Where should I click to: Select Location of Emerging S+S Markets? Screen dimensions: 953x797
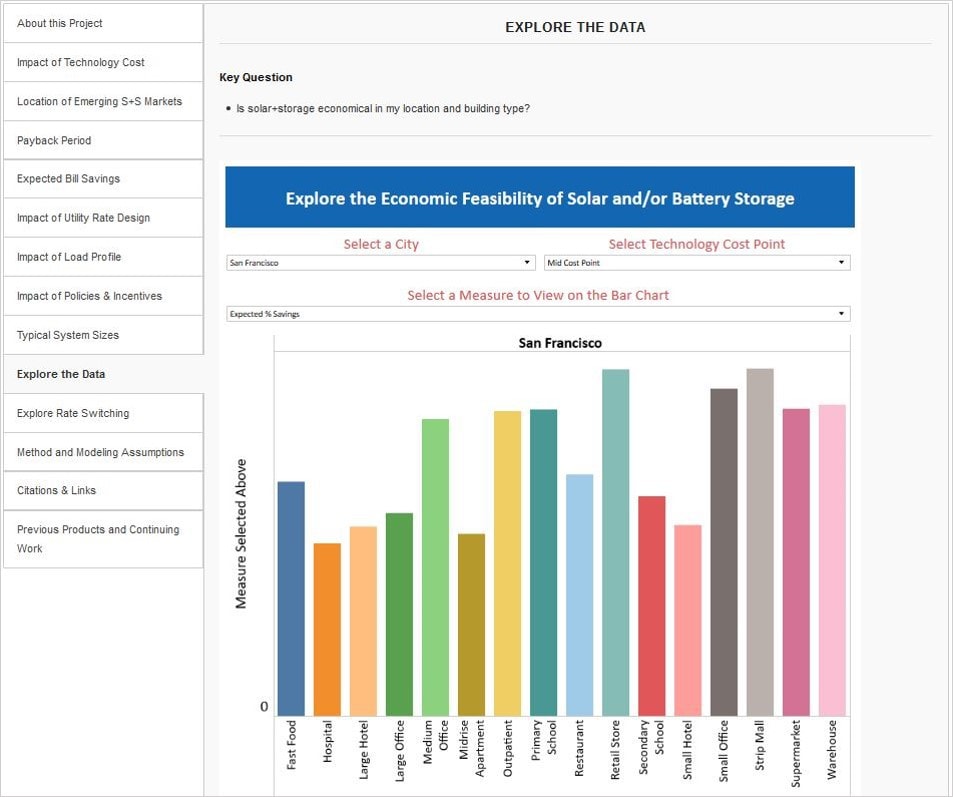click(x=100, y=101)
